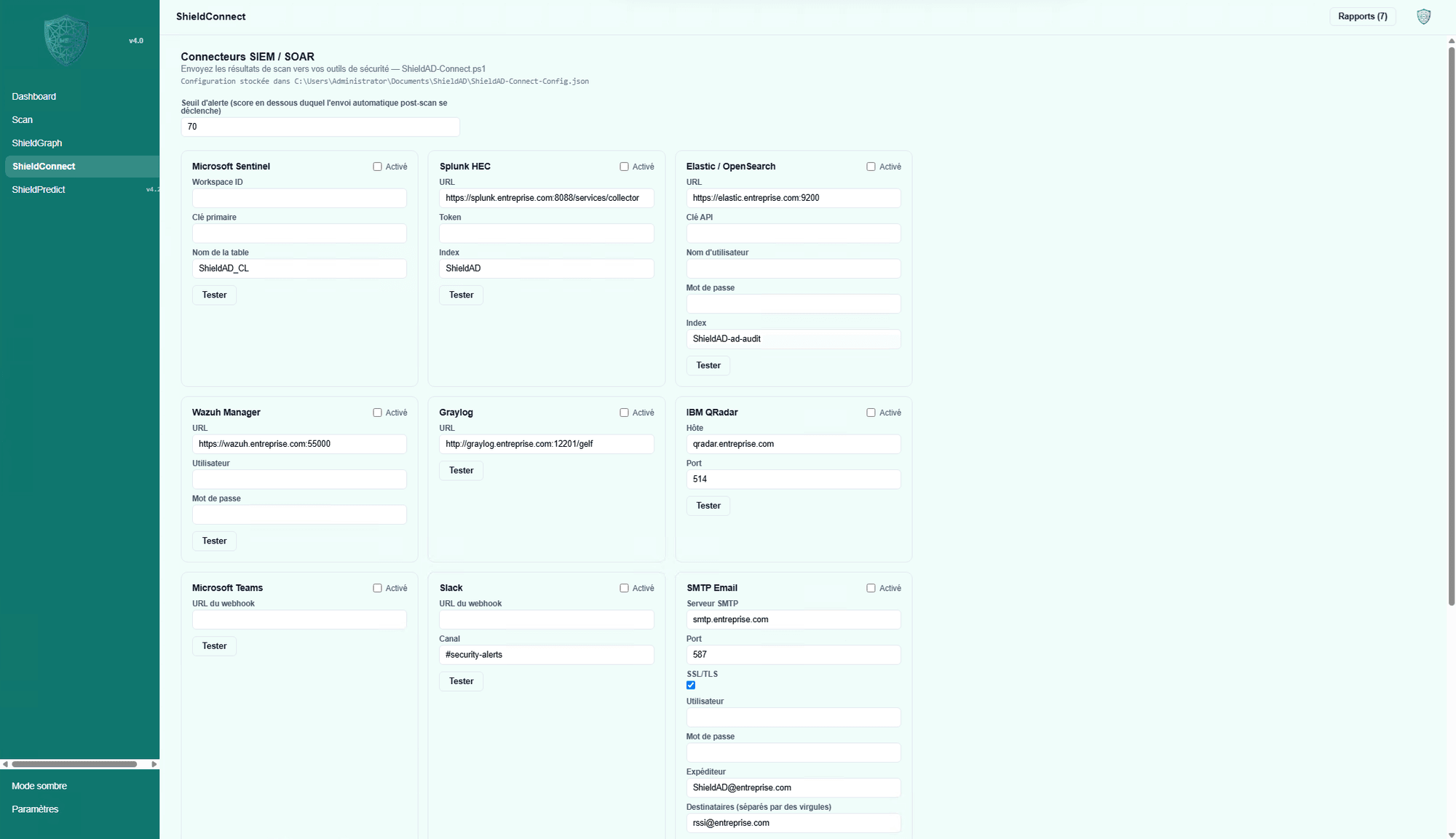Click Teams URL du webhook field
Viewport: 1456px width, 839px height.
[x=299, y=619]
